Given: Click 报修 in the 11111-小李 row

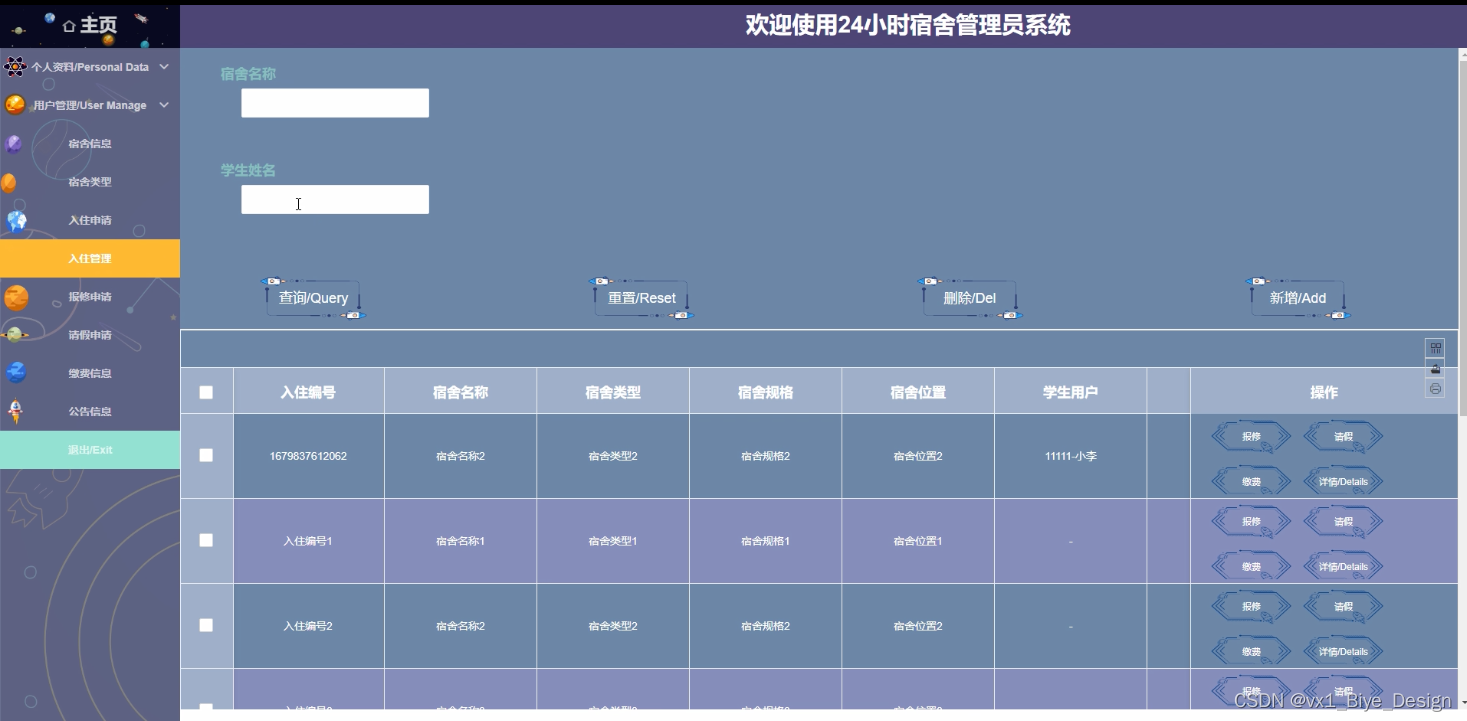Looking at the screenshot, I should [x=1251, y=437].
